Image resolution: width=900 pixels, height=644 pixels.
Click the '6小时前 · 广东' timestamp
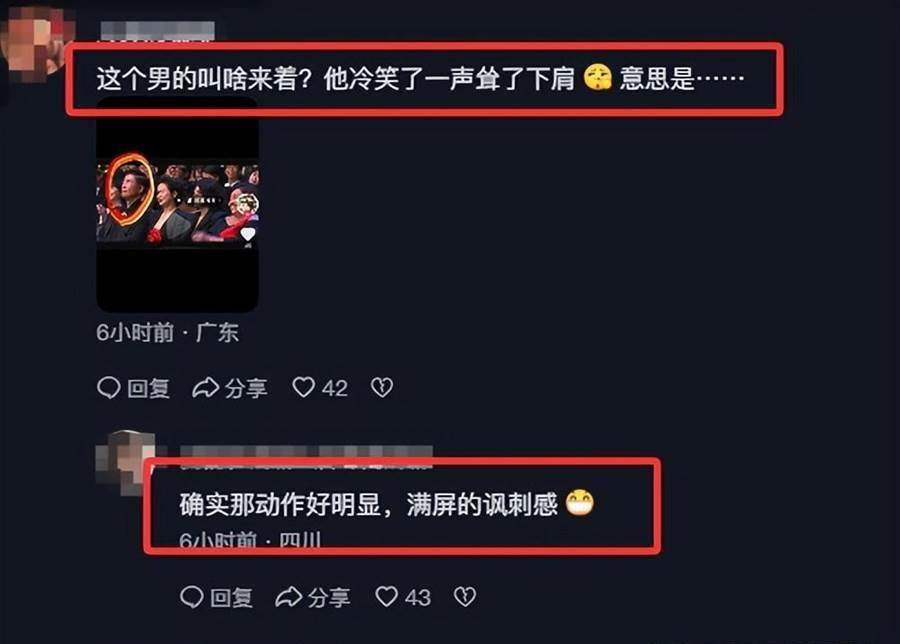[167, 332]
